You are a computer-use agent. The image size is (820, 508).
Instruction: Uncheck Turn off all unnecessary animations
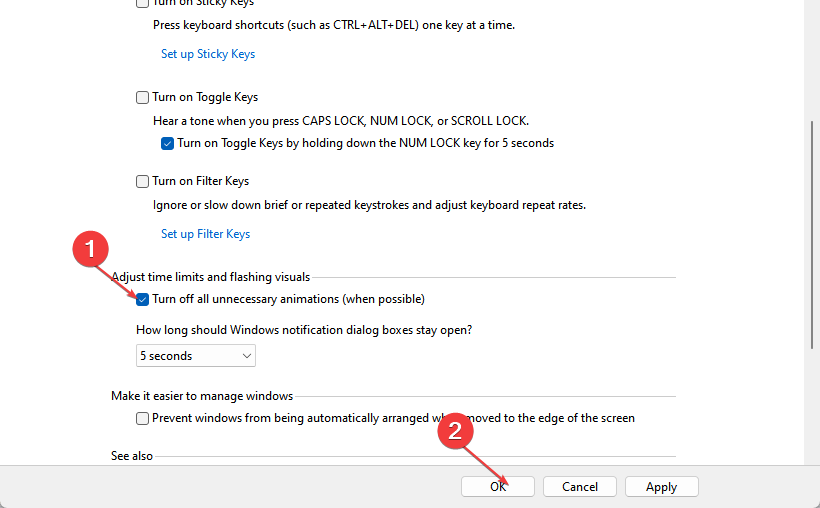pos(143,299)
